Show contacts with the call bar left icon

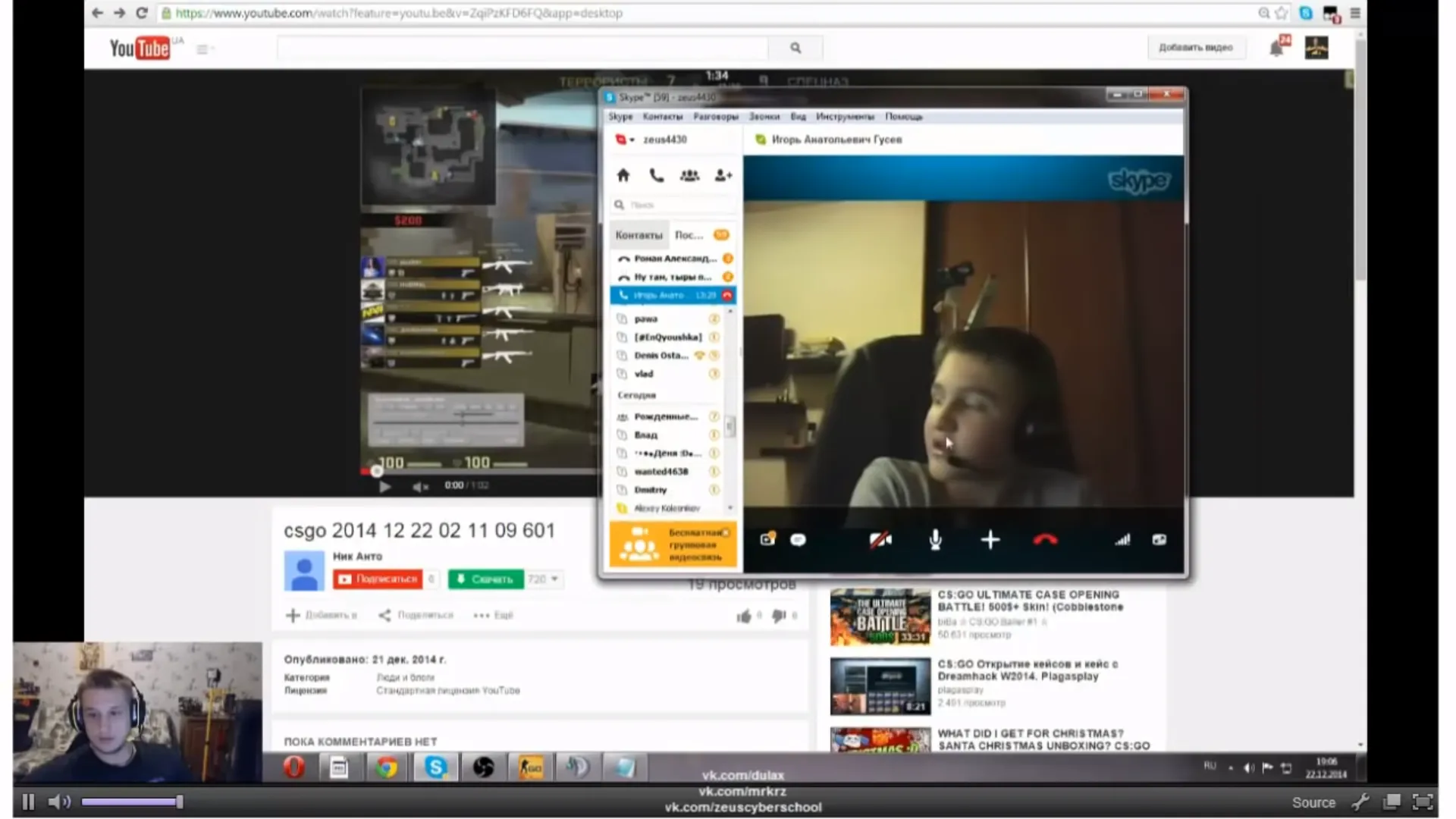767,539
